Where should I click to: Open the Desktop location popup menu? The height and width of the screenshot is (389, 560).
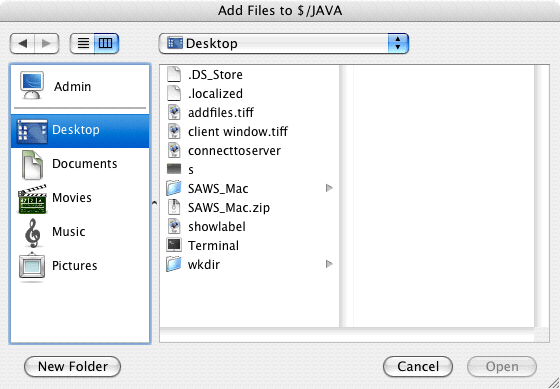[284, 44]
